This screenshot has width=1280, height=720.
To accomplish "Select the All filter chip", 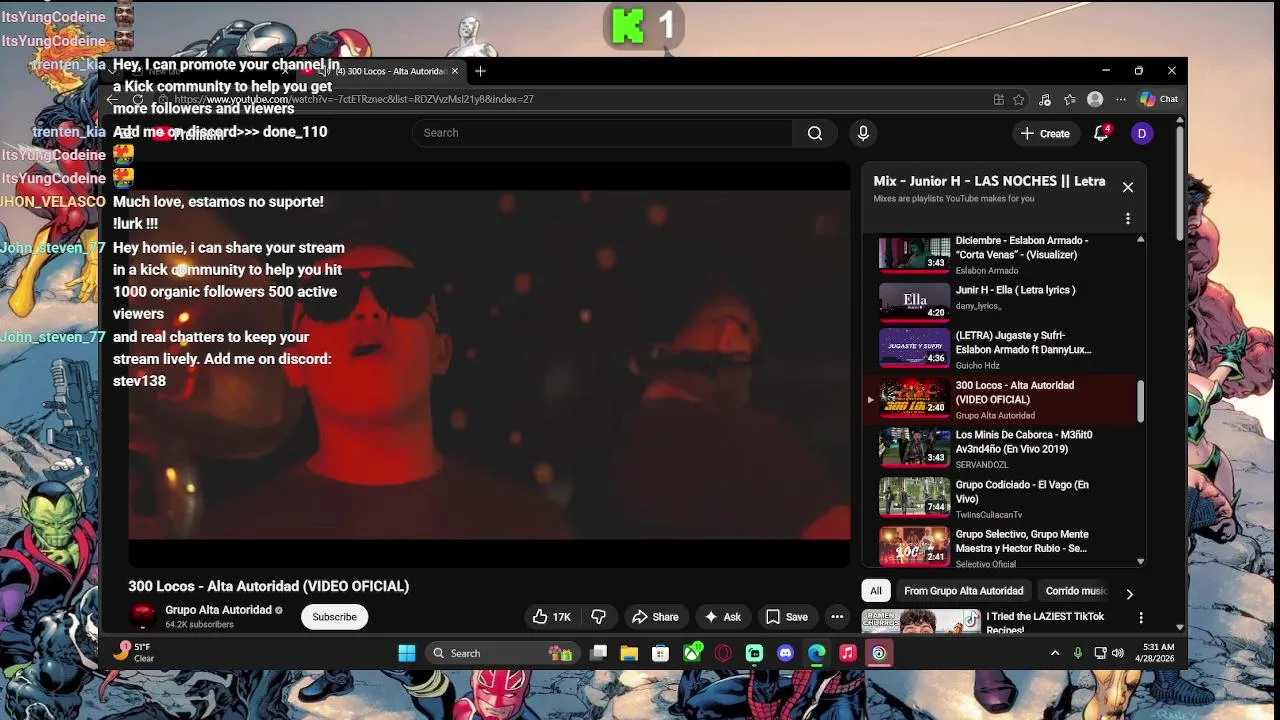I will pos(876,591).
